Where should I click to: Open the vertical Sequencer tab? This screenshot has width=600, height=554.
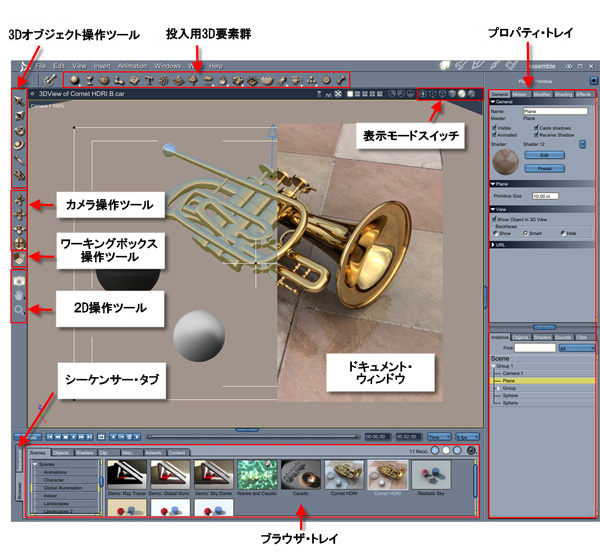20,460
